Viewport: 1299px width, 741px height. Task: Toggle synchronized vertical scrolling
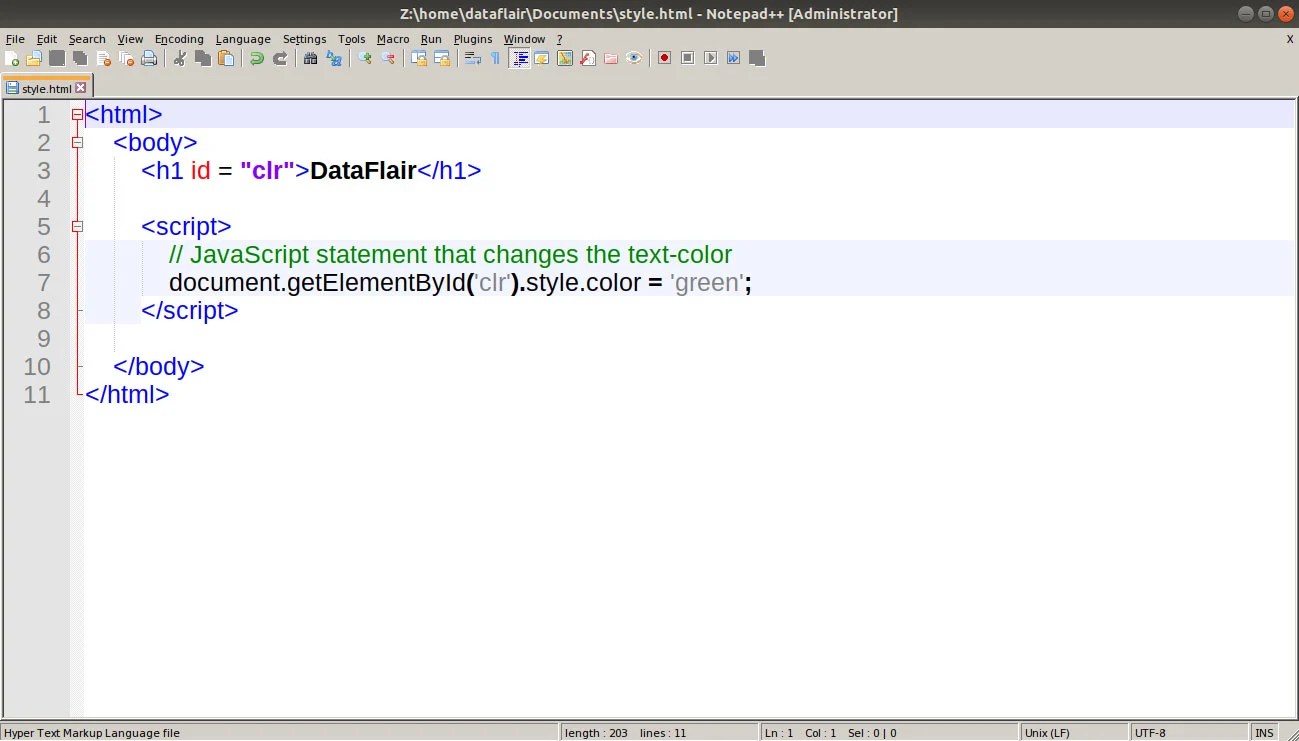[419, 58]
